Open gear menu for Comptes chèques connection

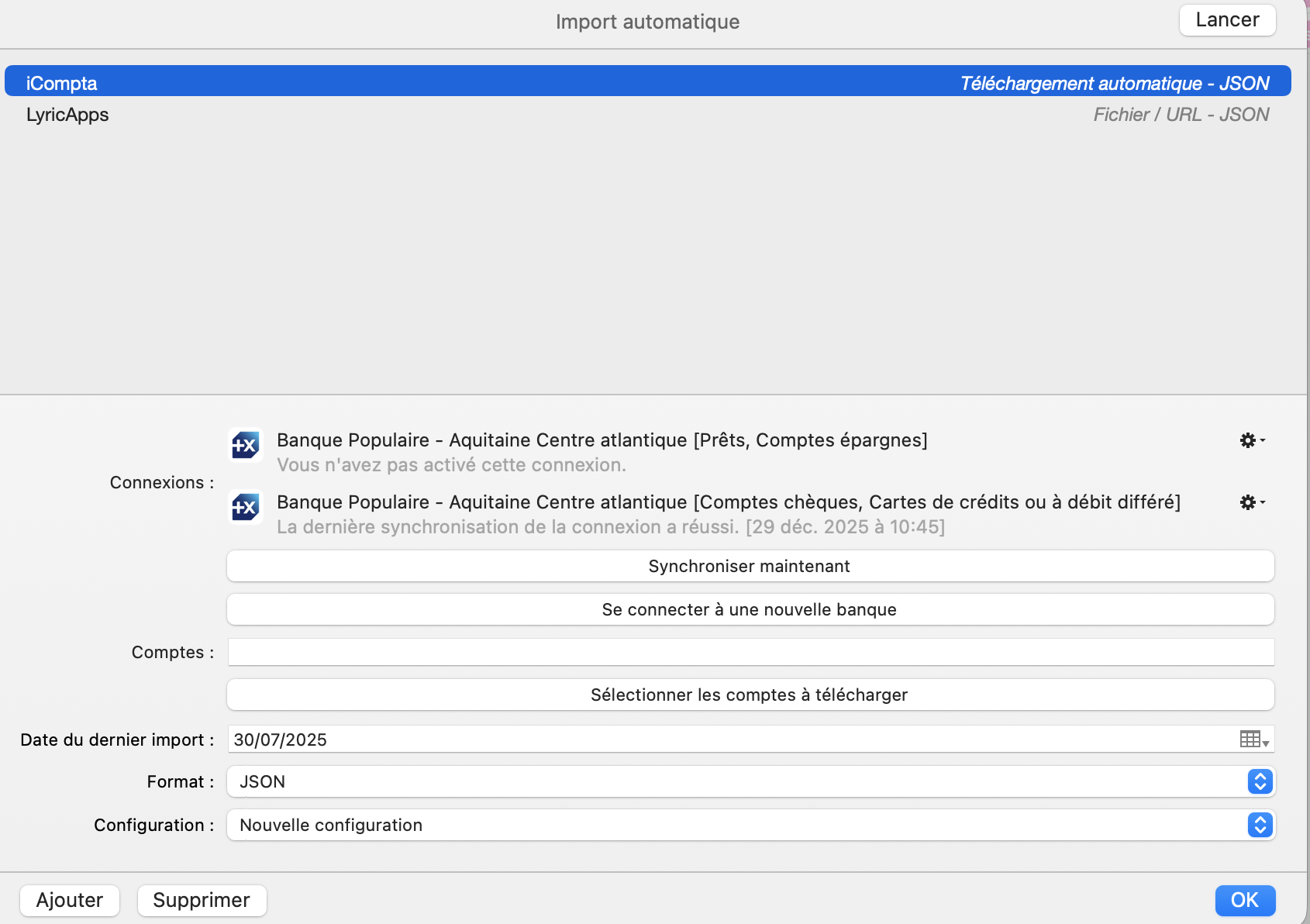1251,502
